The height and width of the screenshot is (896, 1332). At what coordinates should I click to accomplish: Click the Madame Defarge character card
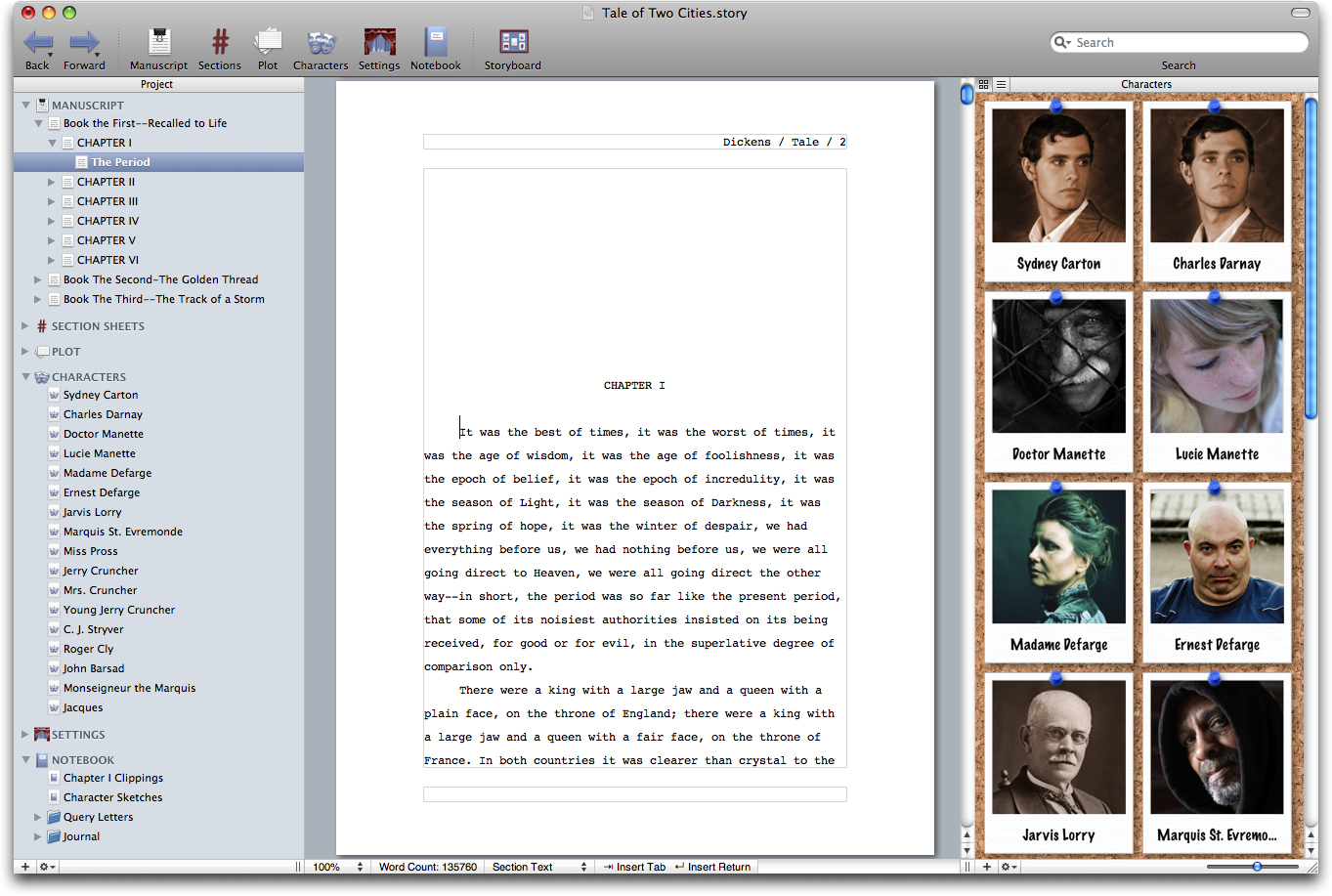(x=1058, y=572)
